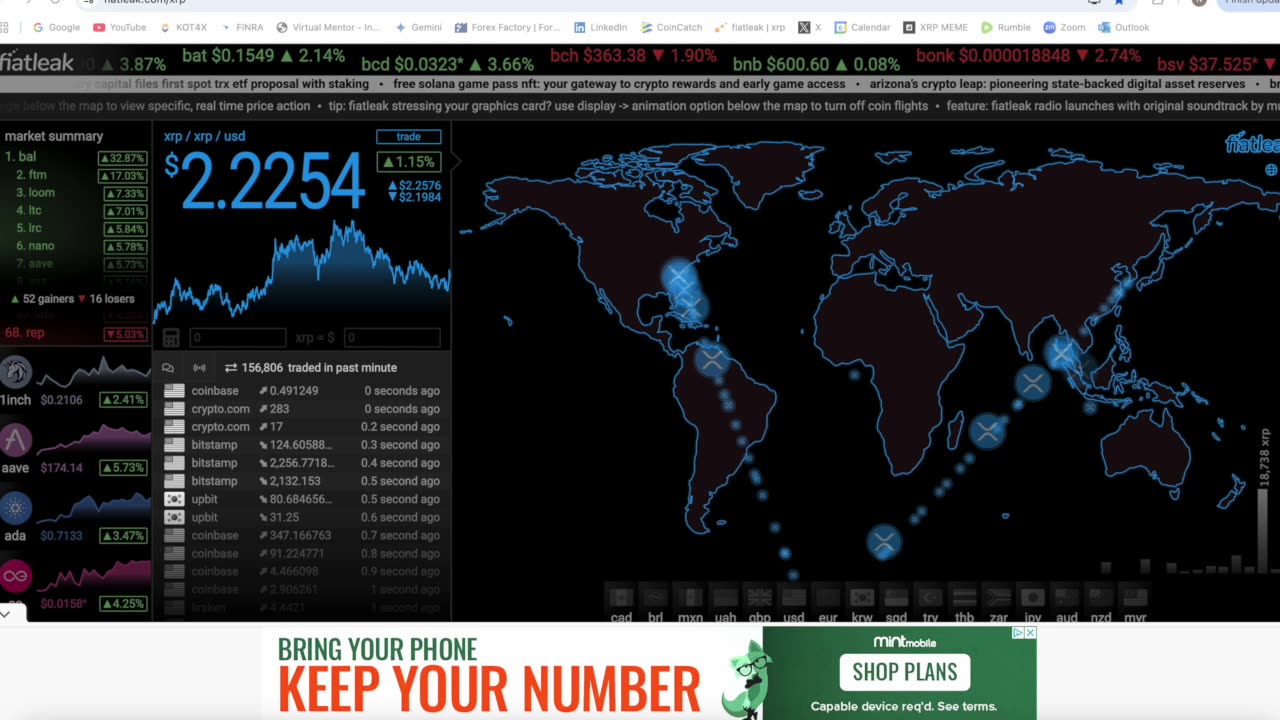Image resolution: width=1280 pixels, height=720 pixels.
Task: Click the bnb ticker price
Action: 817,64
